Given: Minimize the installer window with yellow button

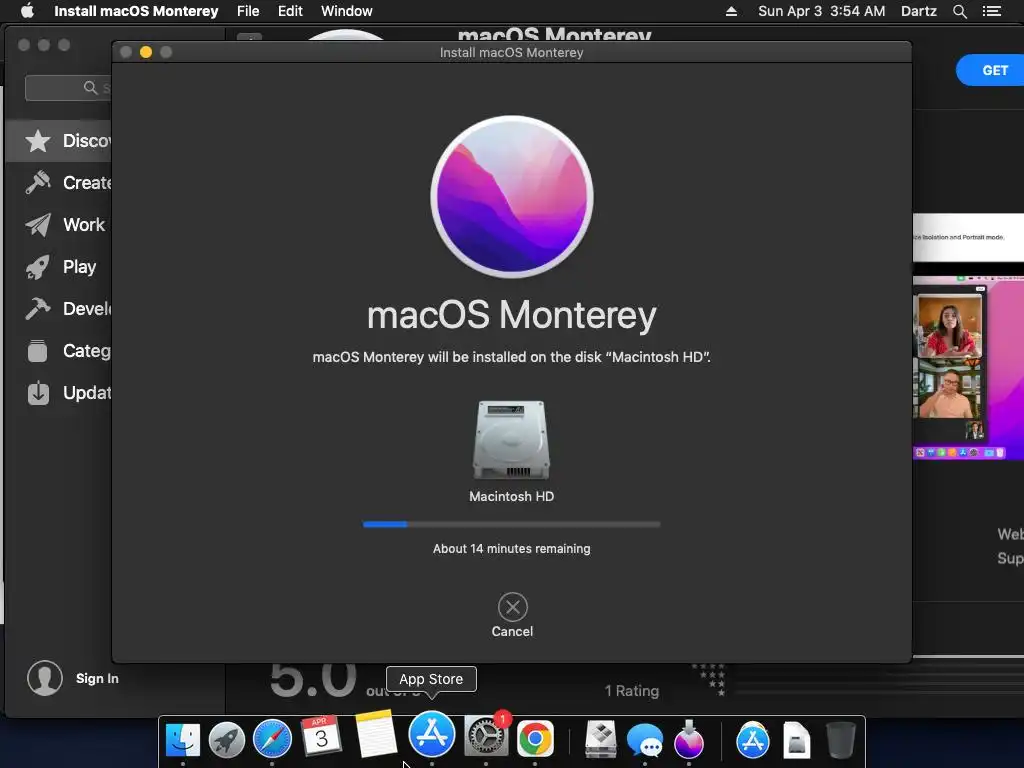Looking at the screenshot, I should (146, 52).
